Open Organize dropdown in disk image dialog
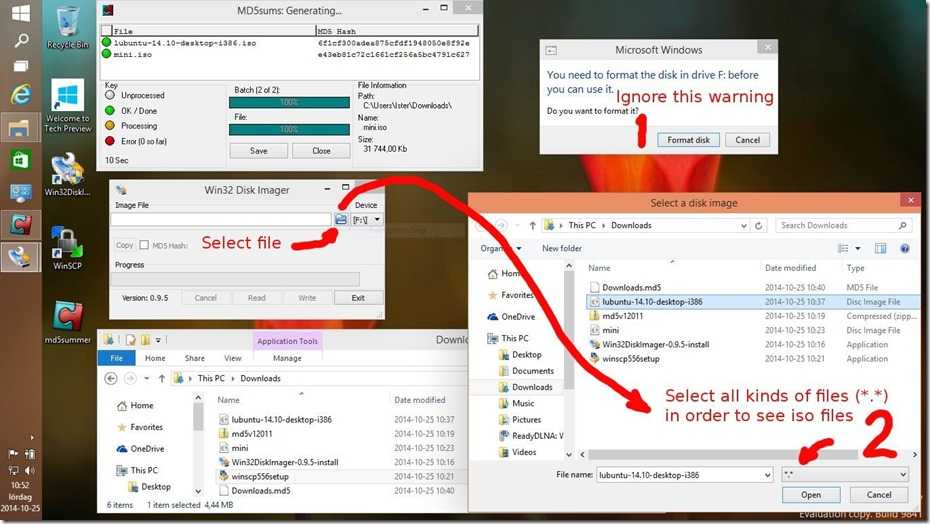This screenshot has height=524, width=930. point(501,249)
